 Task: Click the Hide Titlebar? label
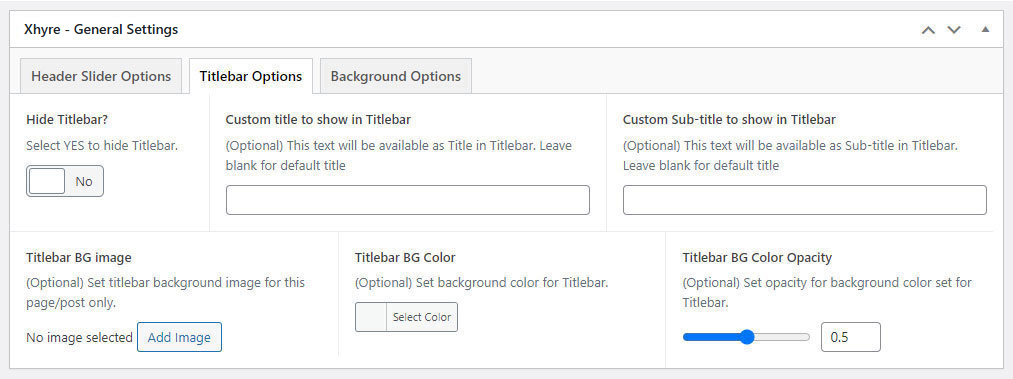pyautogui.click(x=67, y=119)
